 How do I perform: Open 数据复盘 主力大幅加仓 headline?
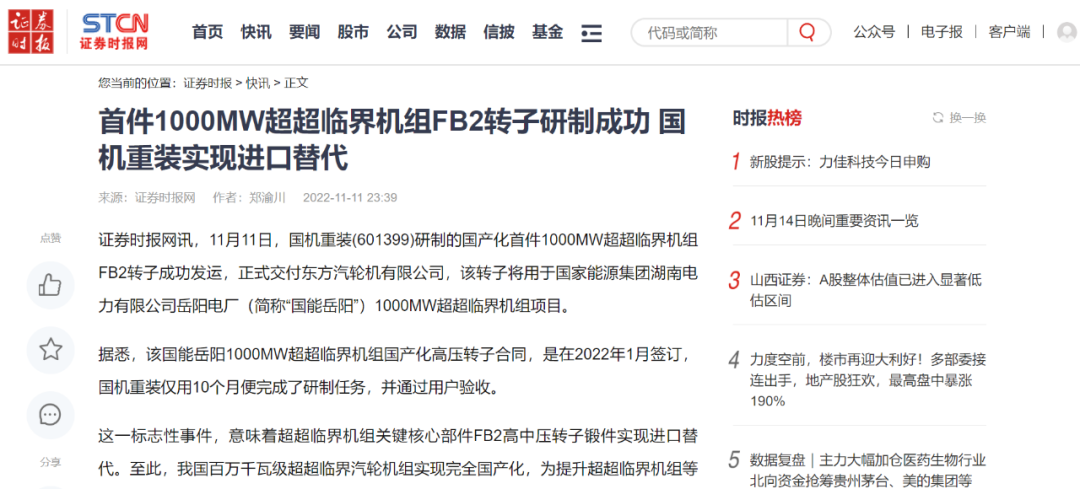point(868,470)
